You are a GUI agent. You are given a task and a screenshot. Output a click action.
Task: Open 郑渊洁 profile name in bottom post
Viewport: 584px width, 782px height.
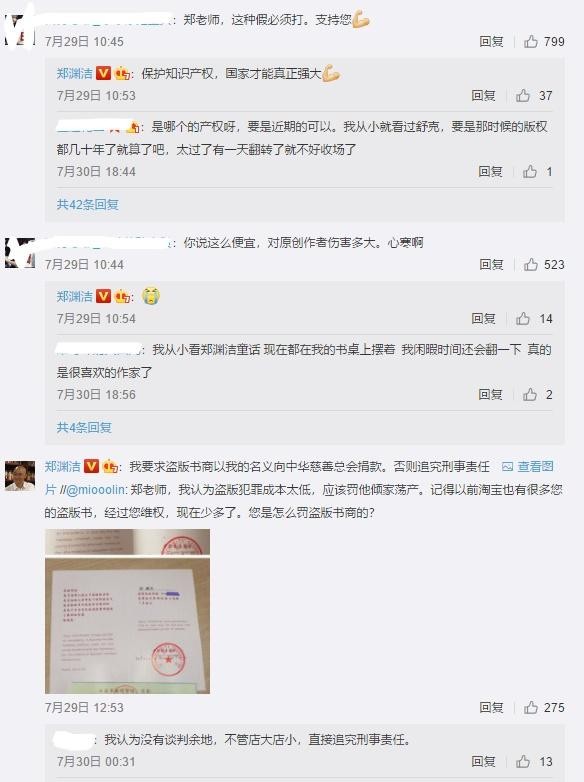(x=63, y=467)
